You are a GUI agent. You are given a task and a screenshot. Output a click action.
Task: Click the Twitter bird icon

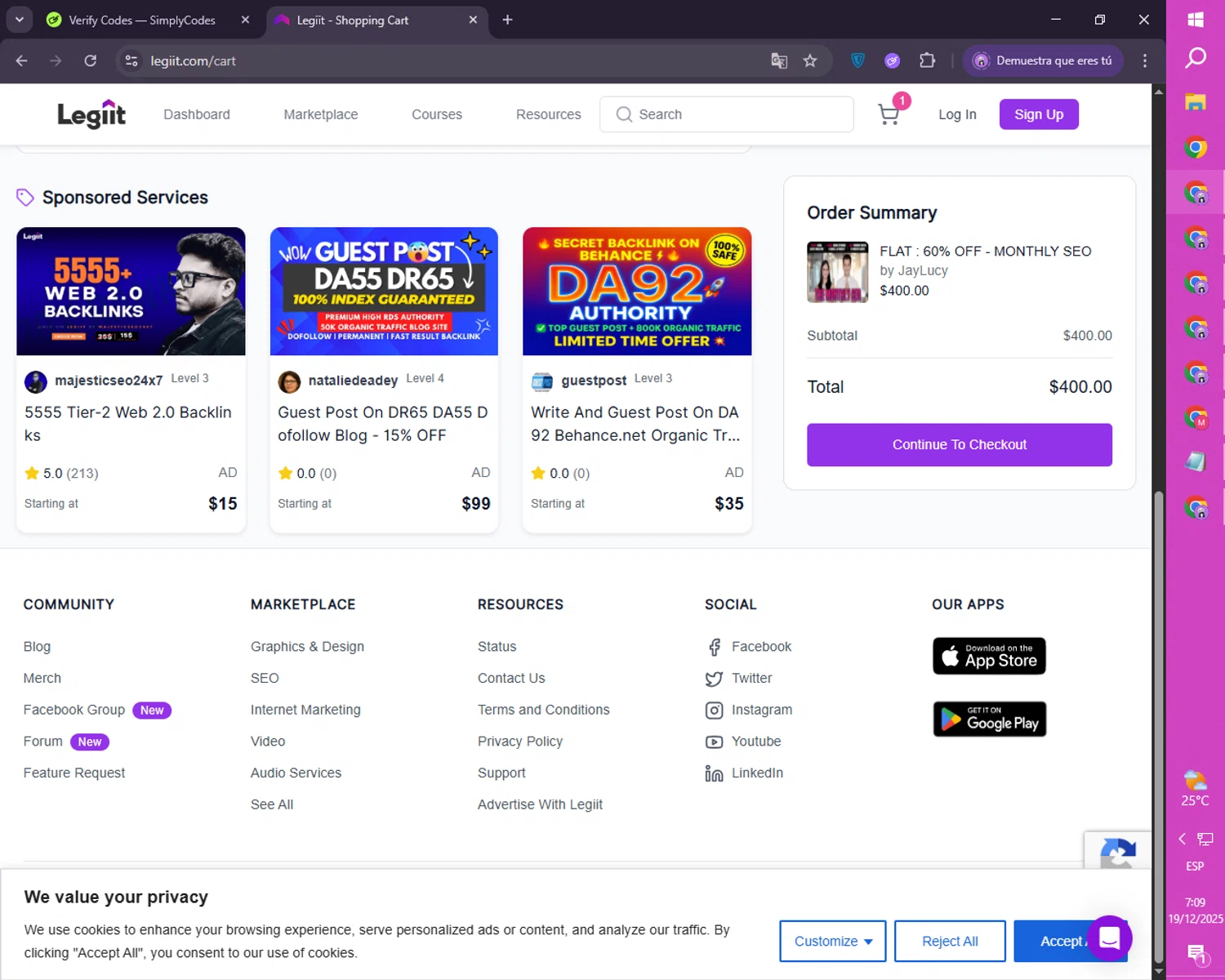[x=714, y=679]
